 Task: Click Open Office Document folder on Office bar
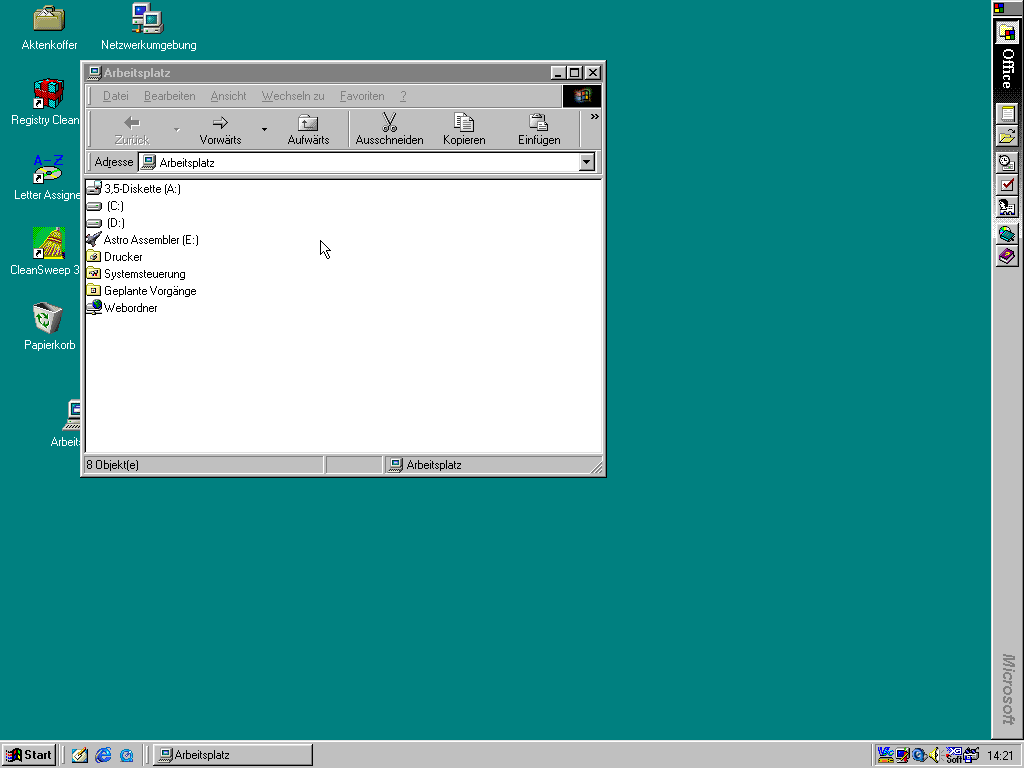tap(1007, 136)
